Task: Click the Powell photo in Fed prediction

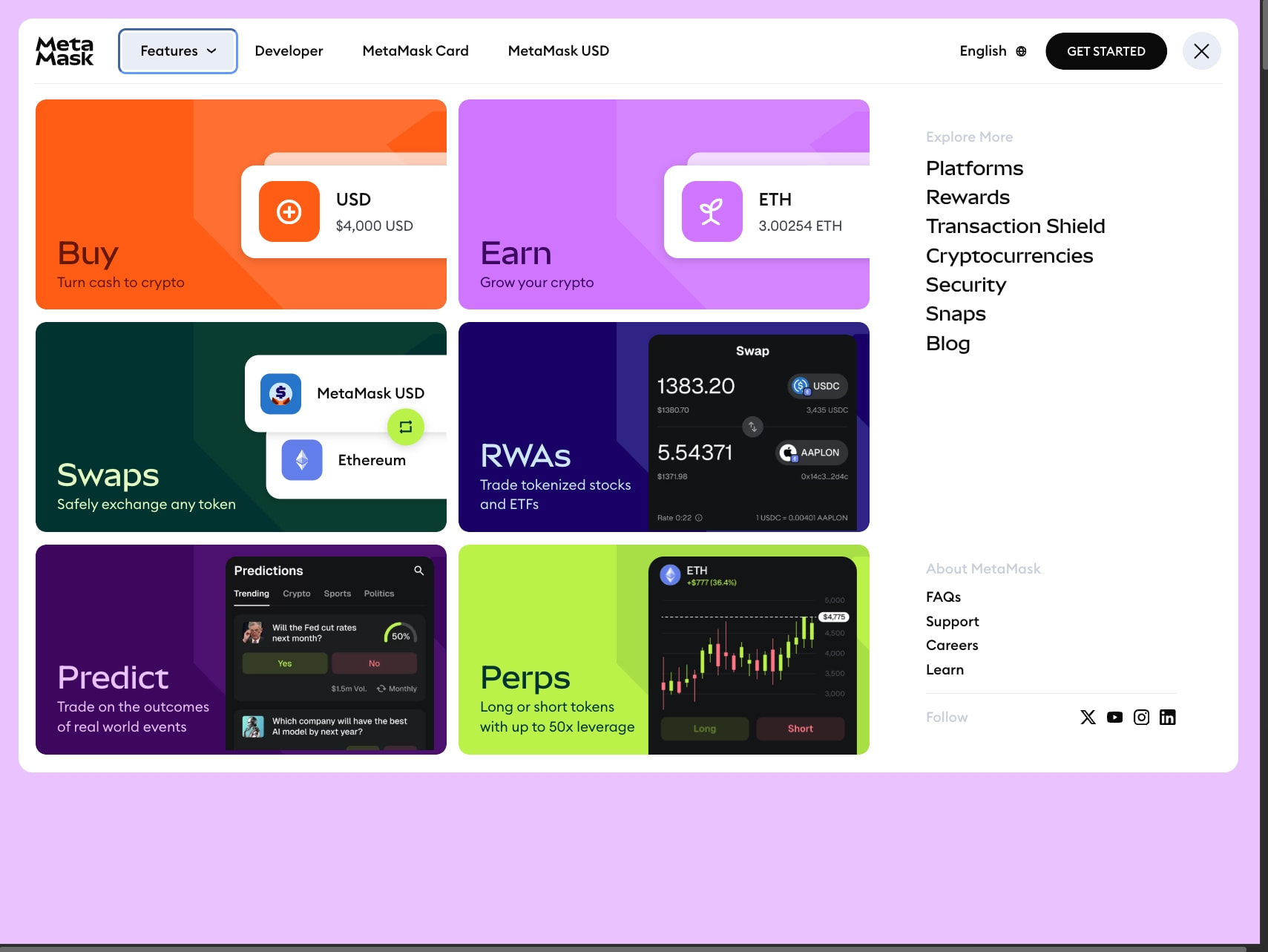Action: (253, 632)
